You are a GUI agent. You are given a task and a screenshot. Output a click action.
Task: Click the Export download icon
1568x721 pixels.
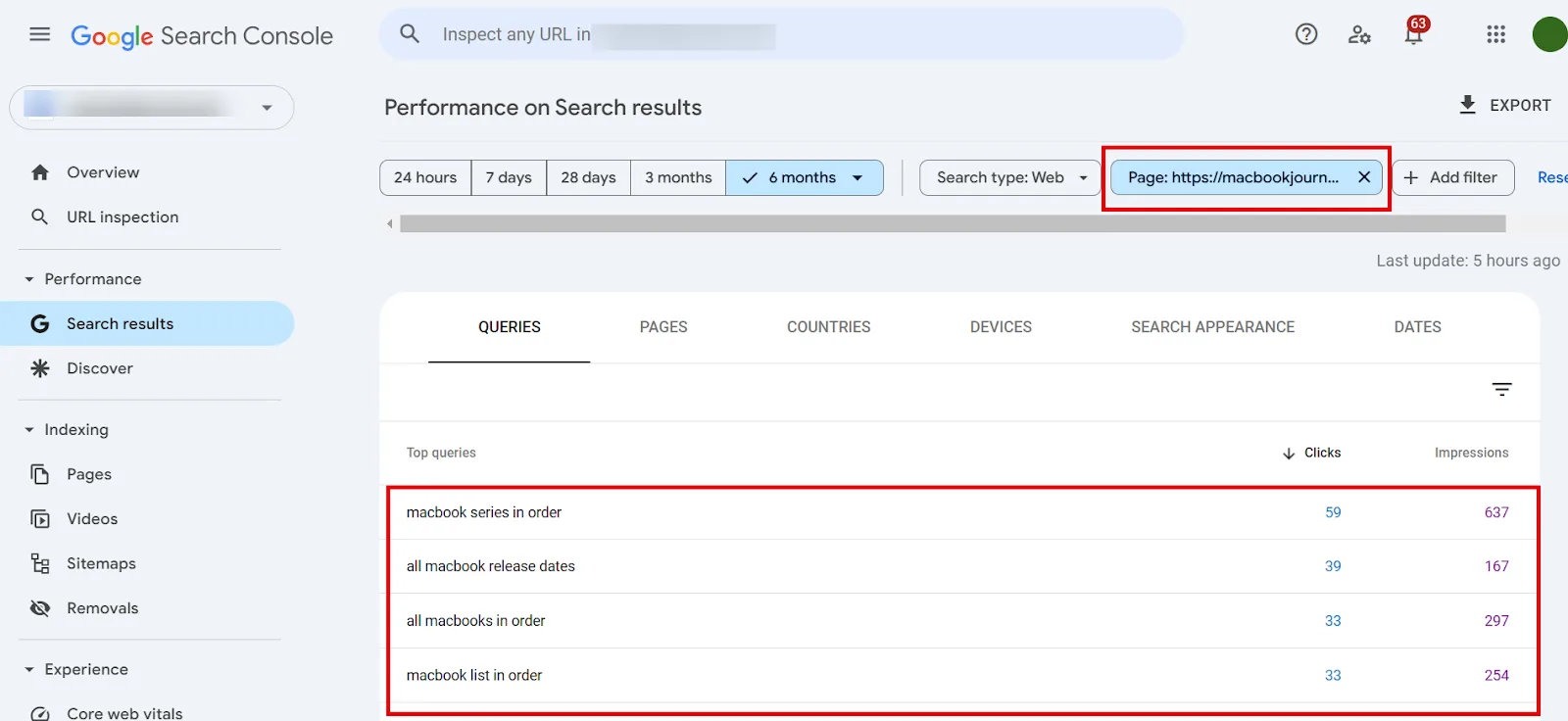(1467, 105)
